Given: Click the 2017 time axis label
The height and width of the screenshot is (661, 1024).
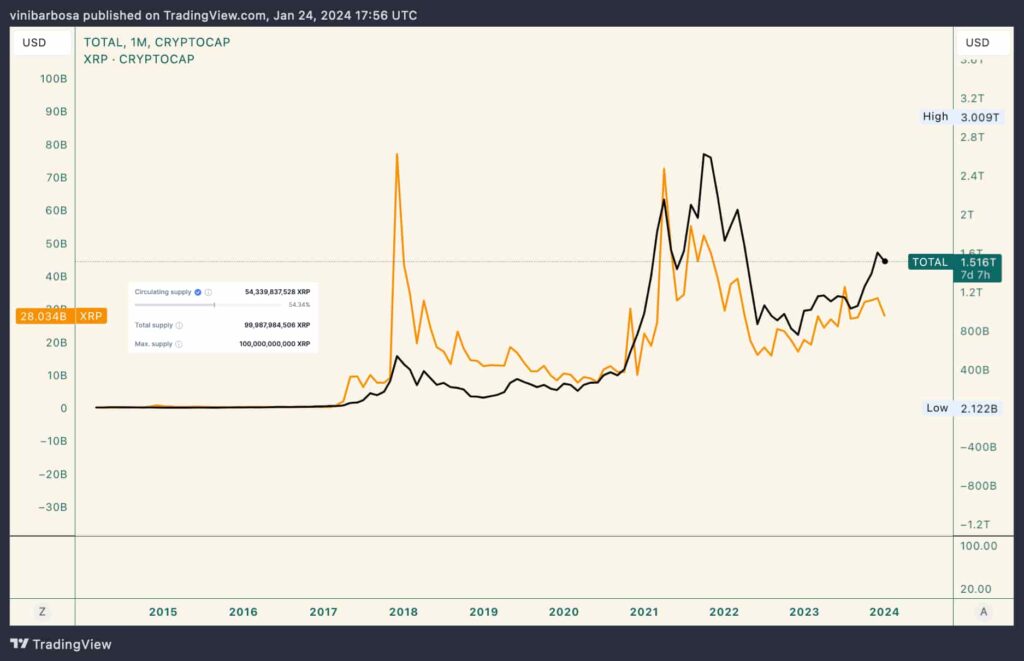Looking at the screenshot, I should [x=323, y=612].
